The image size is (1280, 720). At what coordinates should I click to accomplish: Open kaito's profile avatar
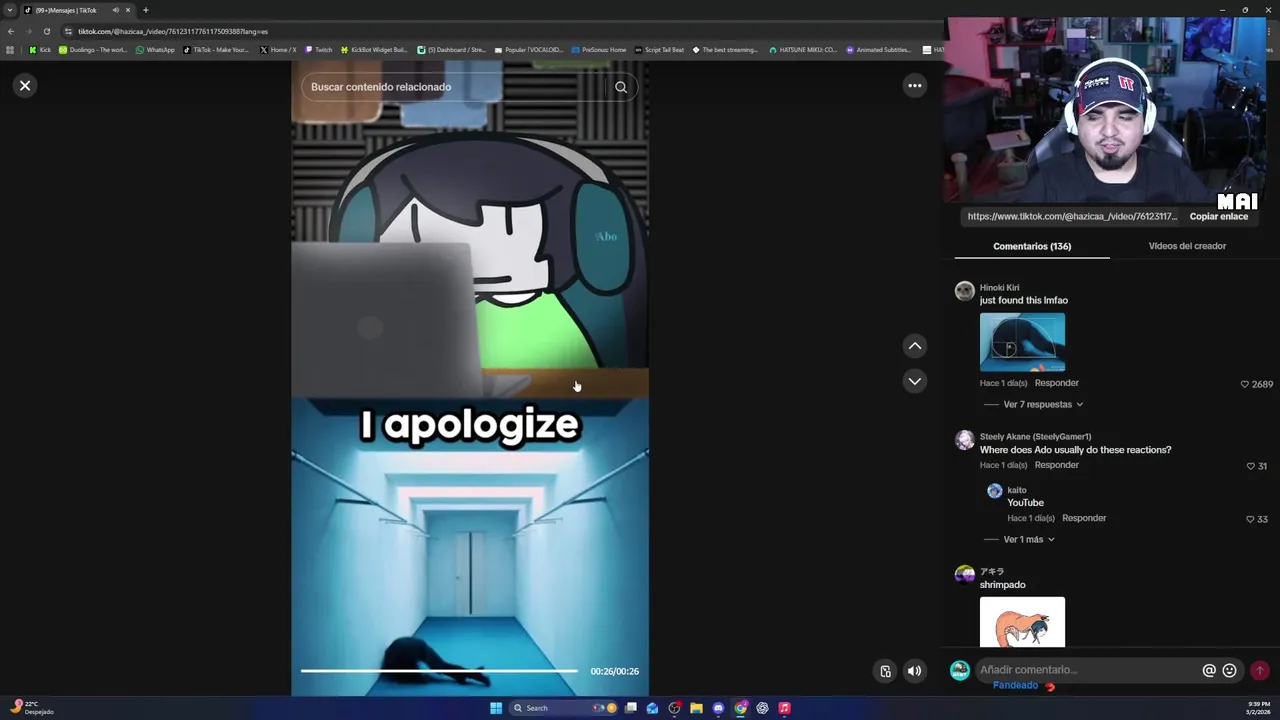994,491
